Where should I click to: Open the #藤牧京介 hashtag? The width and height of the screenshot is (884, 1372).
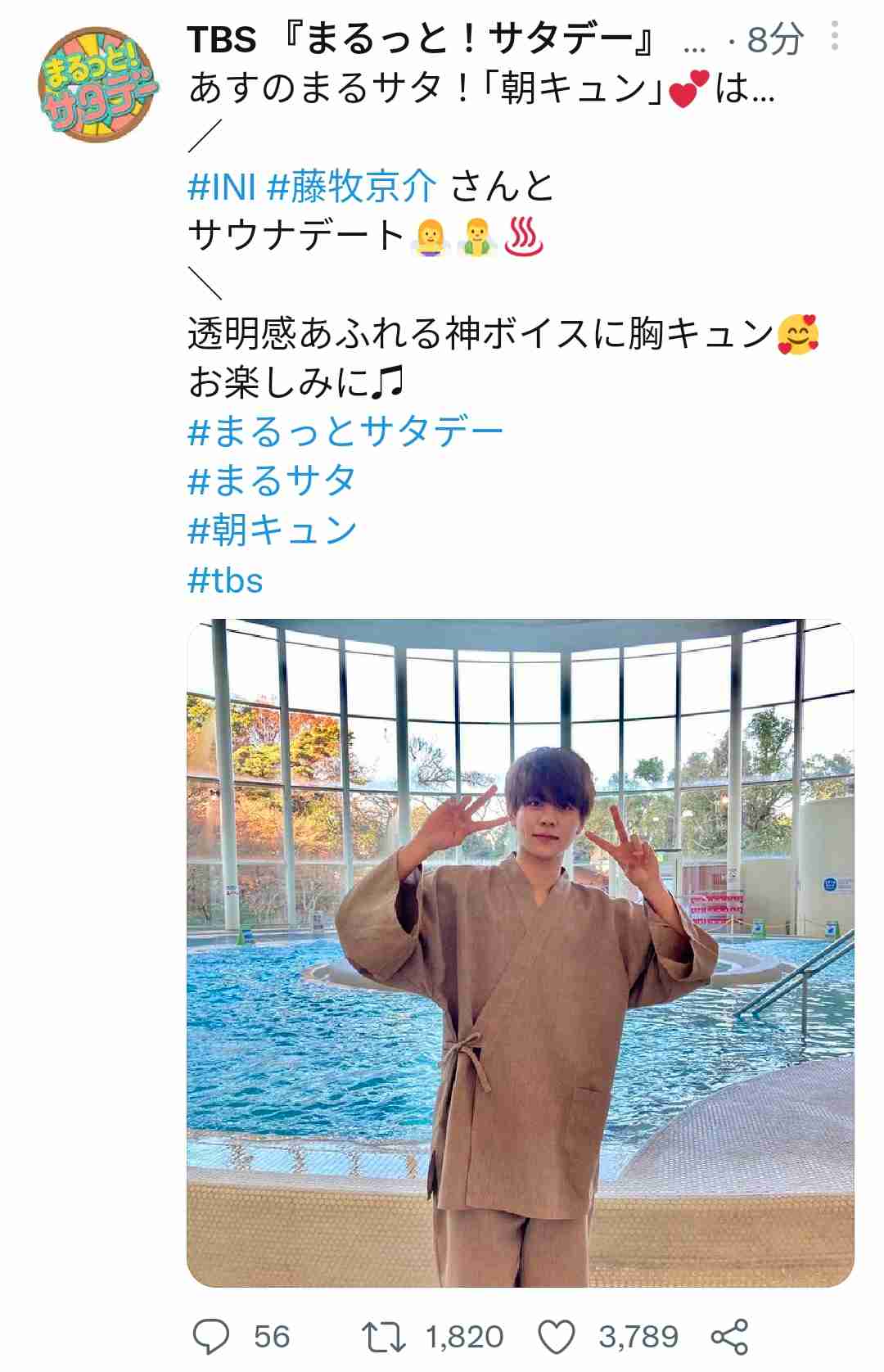coord(353,187)
